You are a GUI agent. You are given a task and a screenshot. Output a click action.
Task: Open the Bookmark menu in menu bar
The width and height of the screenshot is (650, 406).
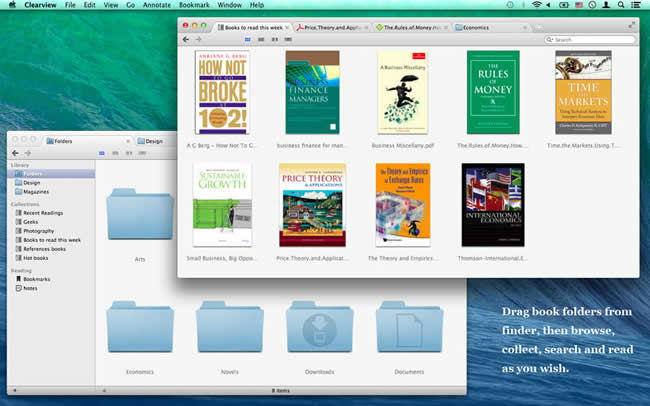[197, 5]
